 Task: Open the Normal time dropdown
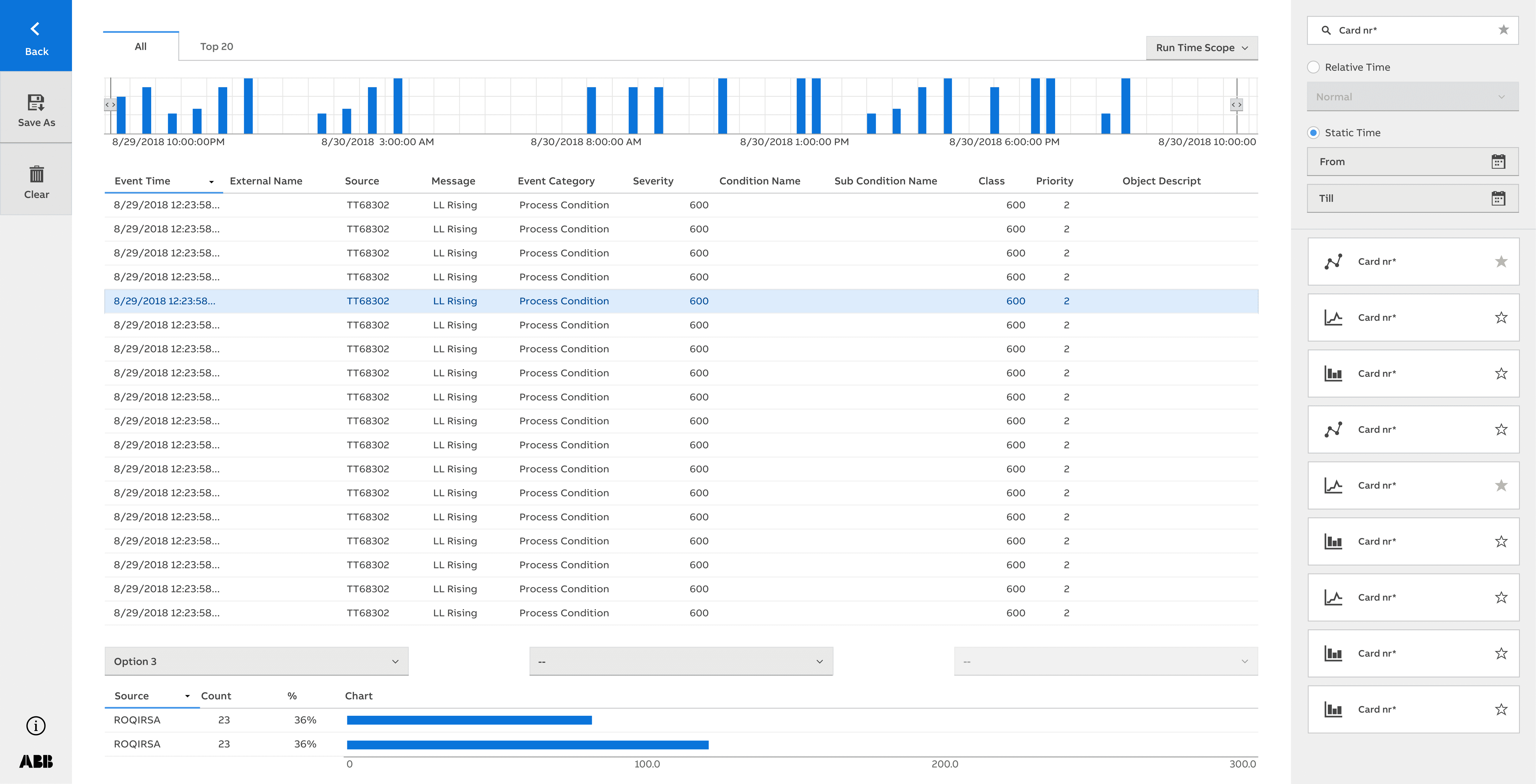click(1412, 96)
